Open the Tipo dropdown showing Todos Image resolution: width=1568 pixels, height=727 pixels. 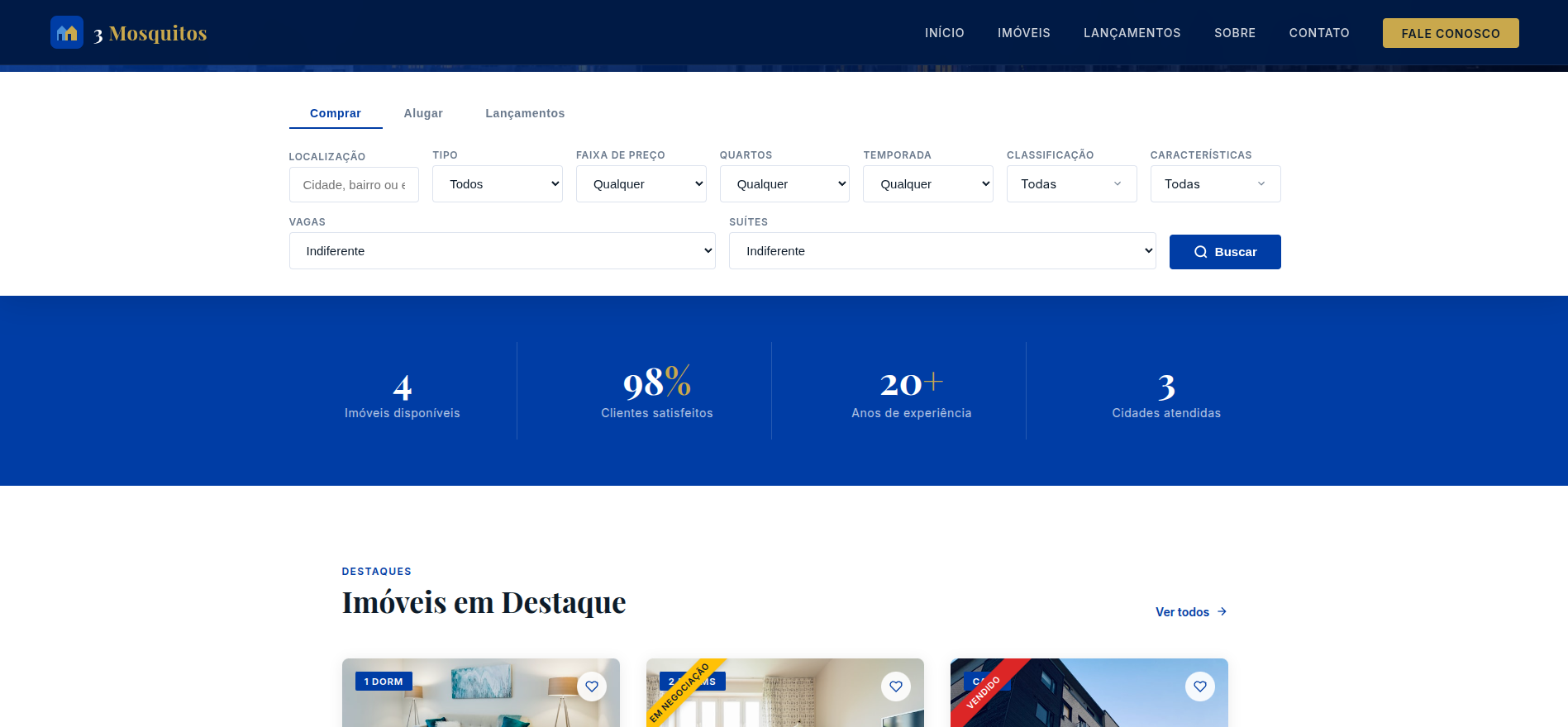[x=498, y=184]
